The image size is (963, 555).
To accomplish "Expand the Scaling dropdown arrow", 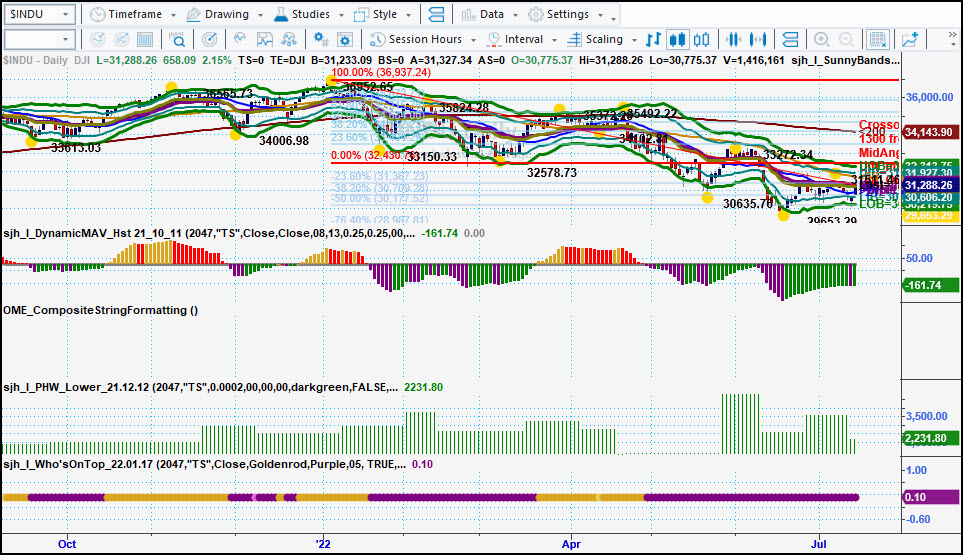I will coord(634,40).
